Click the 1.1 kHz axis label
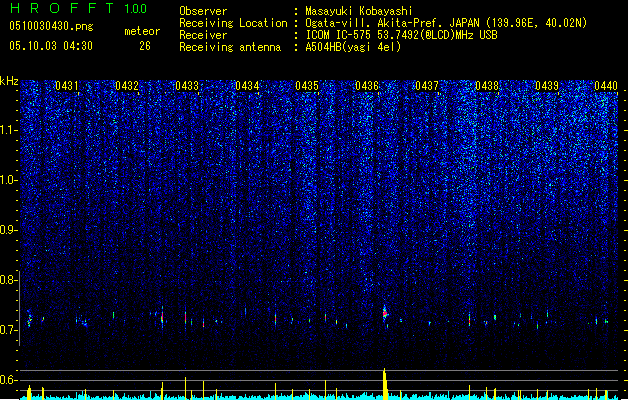The image size is (629, 400). click(9, 130)
